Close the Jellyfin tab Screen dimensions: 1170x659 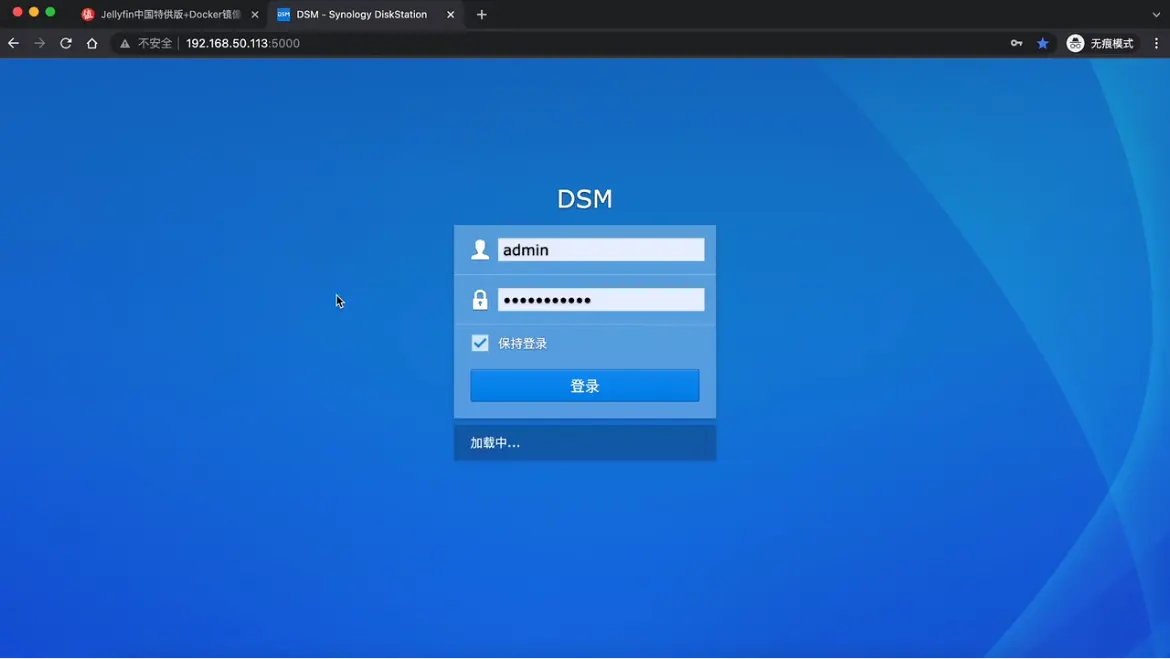click(255, 14)
